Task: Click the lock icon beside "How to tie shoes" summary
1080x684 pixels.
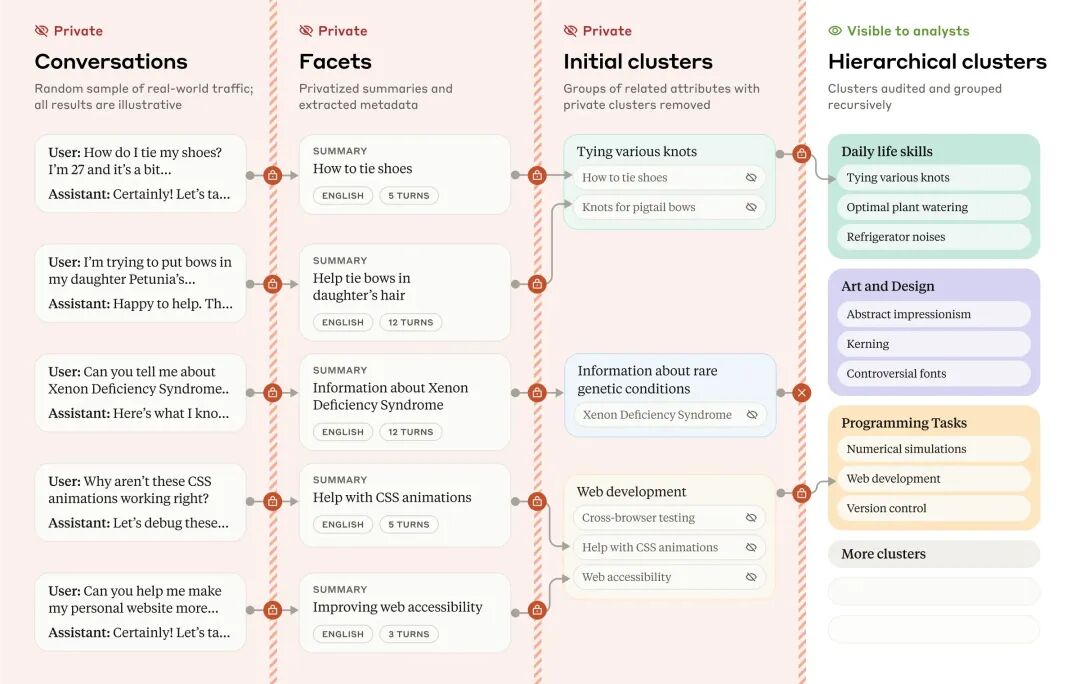Action: (537, 175)
